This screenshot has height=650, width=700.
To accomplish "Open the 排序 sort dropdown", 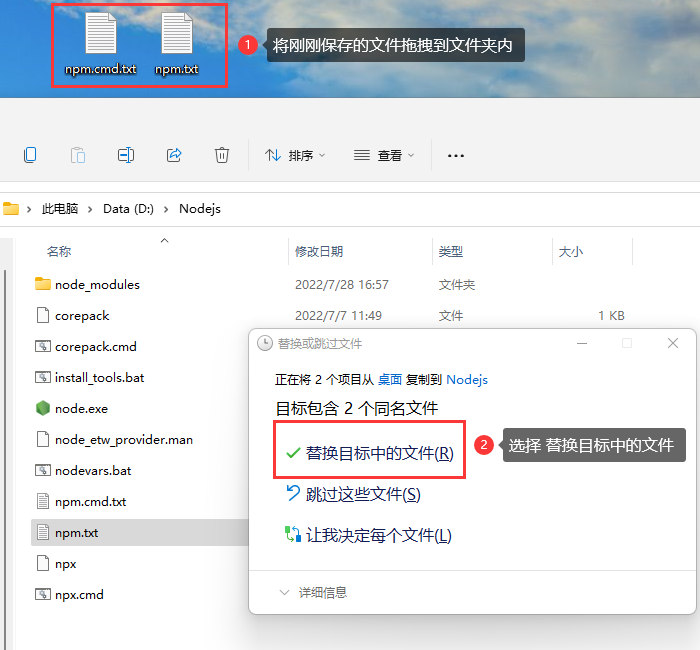I will click(x=295, y=155).
